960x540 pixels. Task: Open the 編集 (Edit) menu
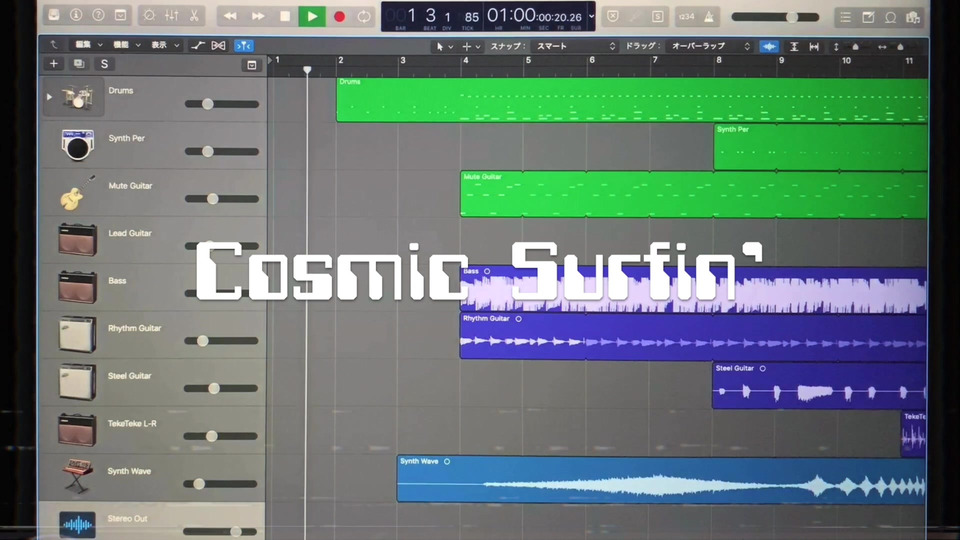pos(89,45)
